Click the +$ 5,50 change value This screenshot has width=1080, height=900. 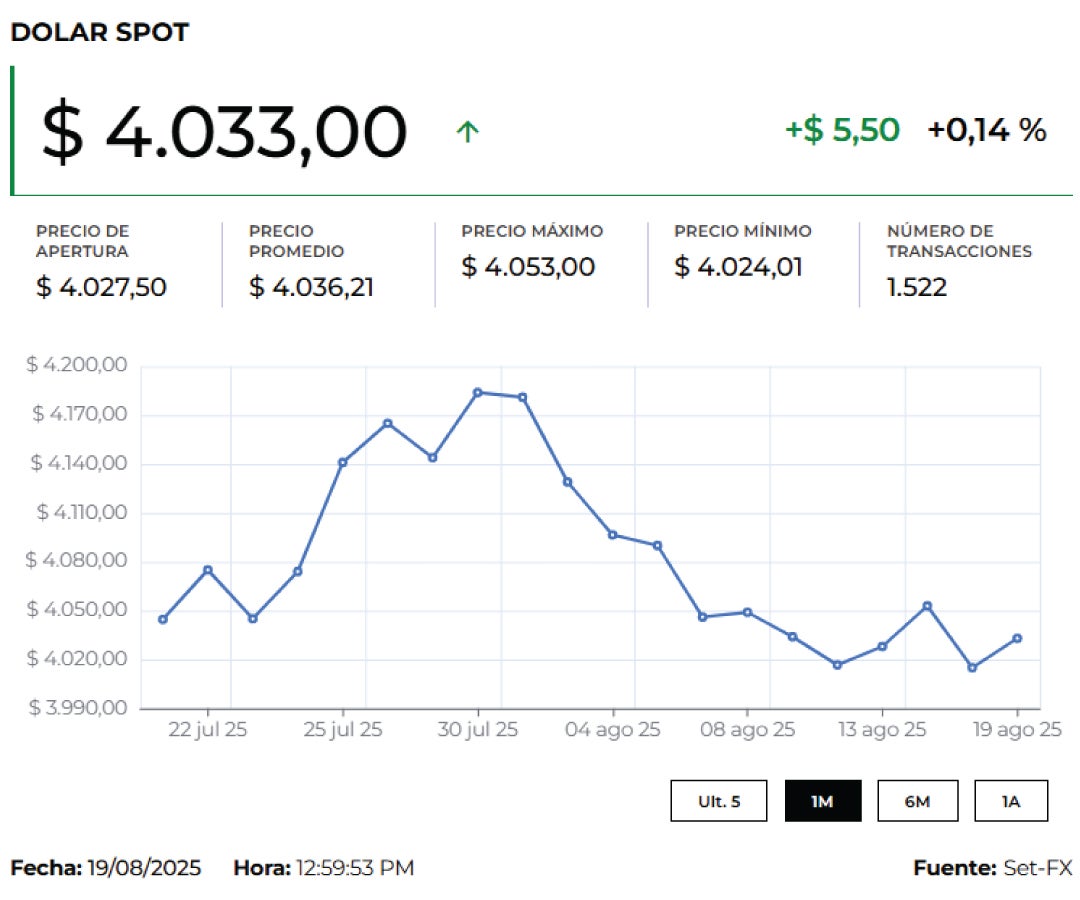(x=842, y=130)
